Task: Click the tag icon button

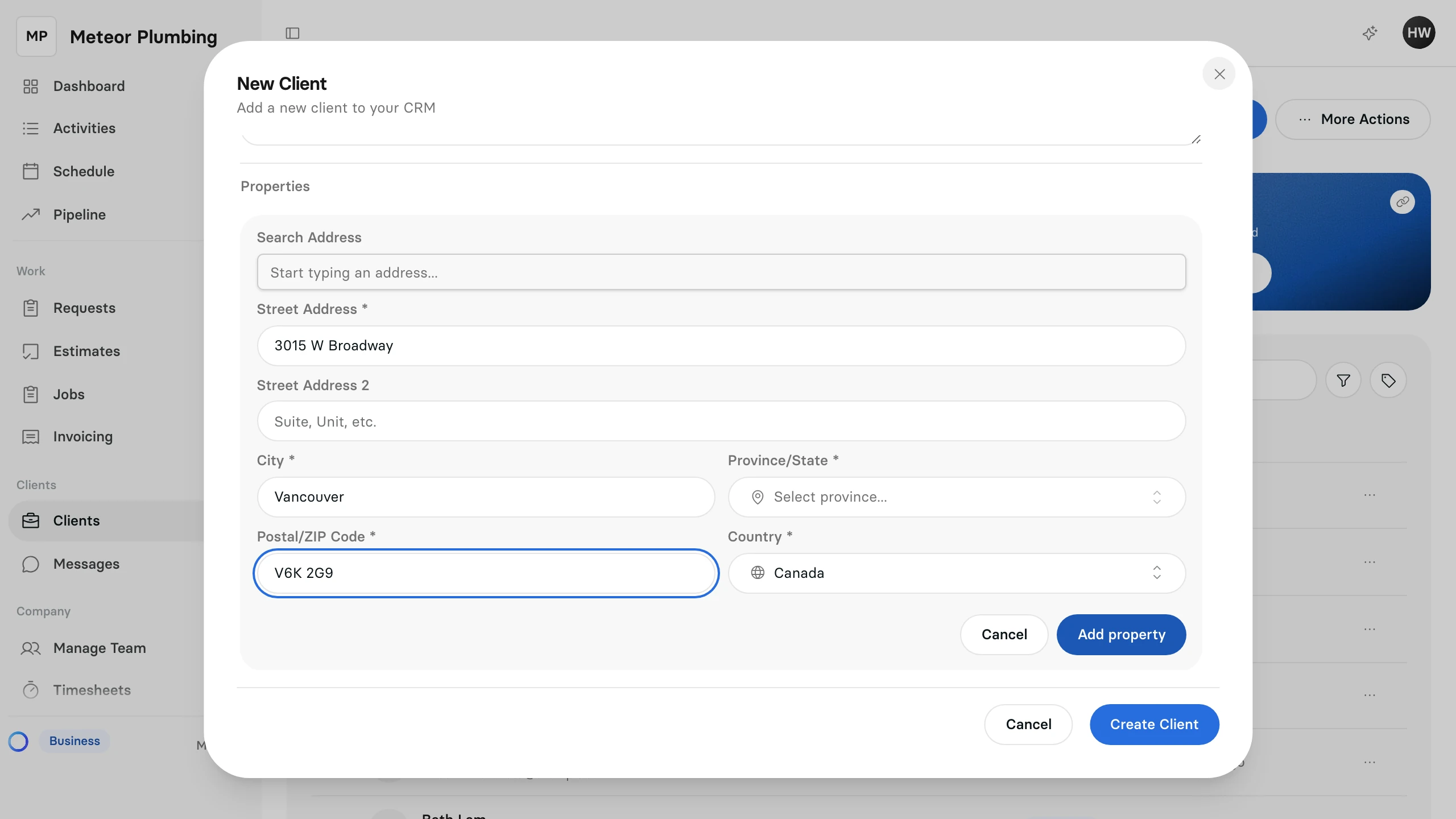Action: click(x=1388, y=380)
